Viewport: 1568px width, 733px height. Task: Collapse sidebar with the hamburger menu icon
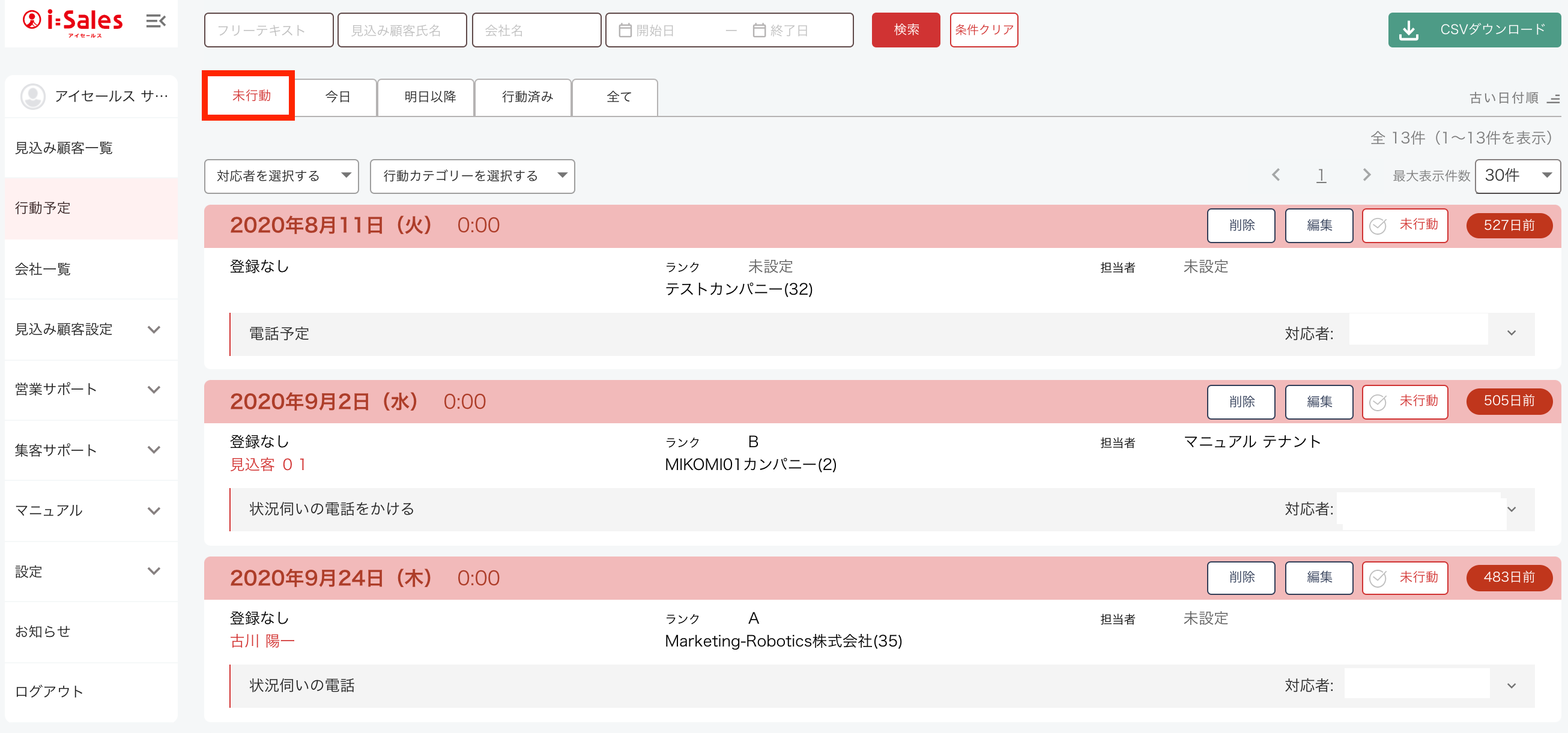coord(156,21)
